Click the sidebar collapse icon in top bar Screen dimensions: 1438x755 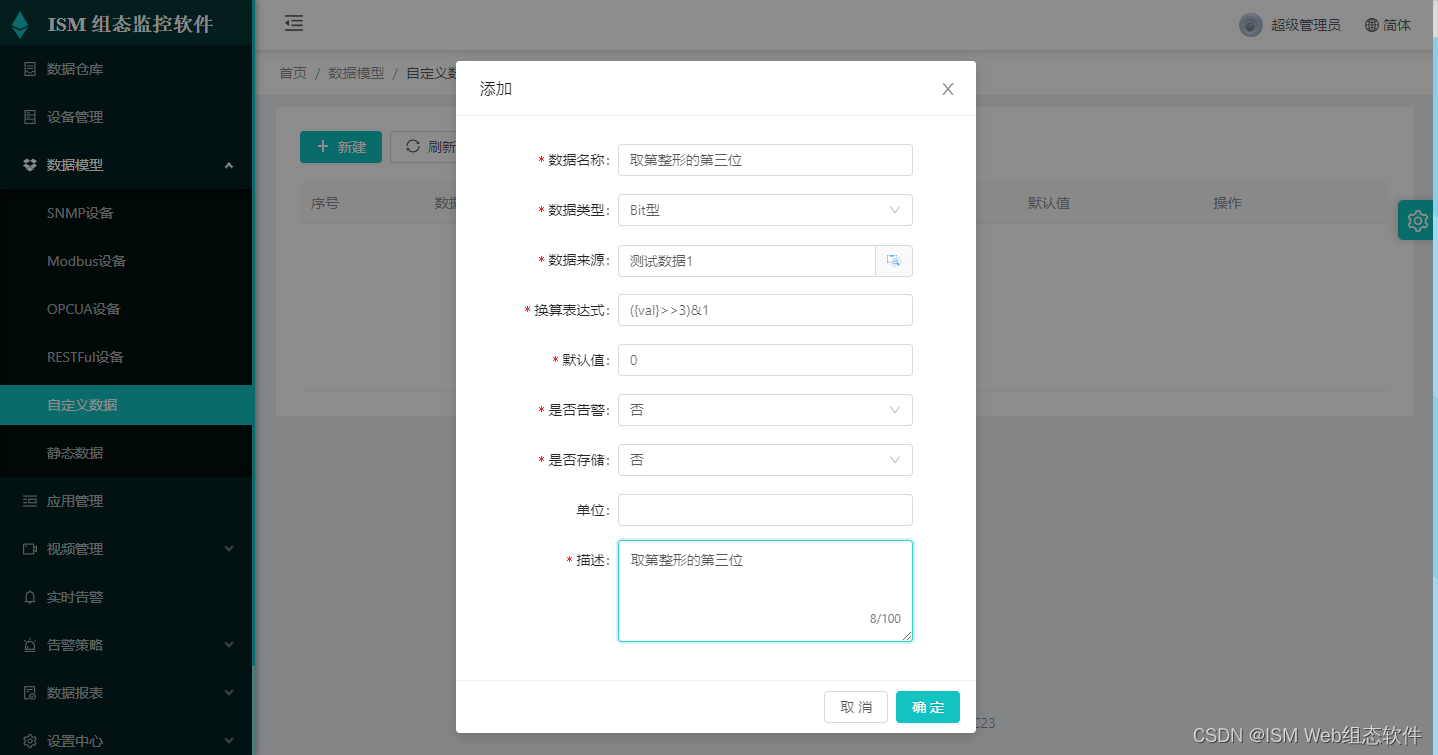(293, 22)
